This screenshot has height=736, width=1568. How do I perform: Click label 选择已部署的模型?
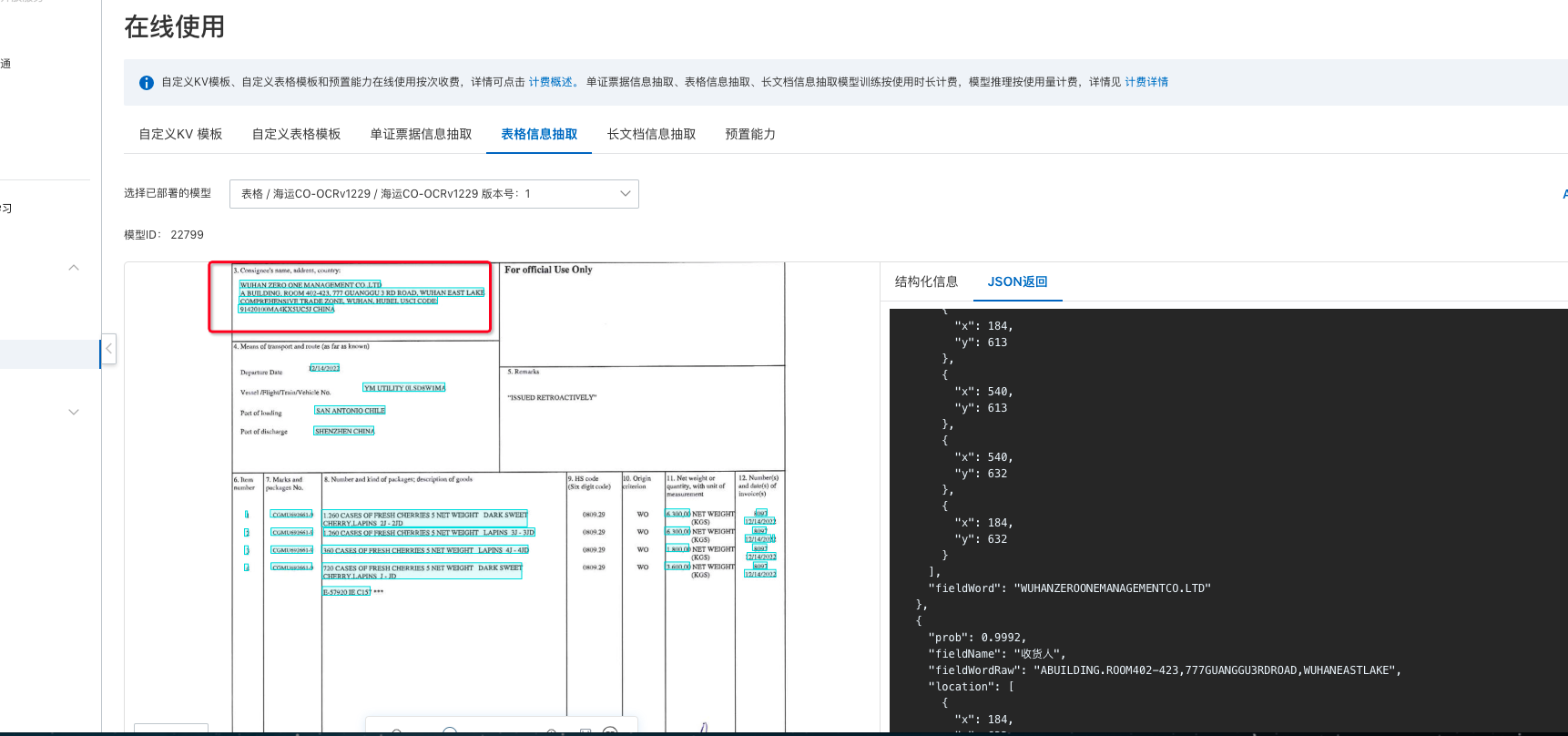click(x=168, y=193)
